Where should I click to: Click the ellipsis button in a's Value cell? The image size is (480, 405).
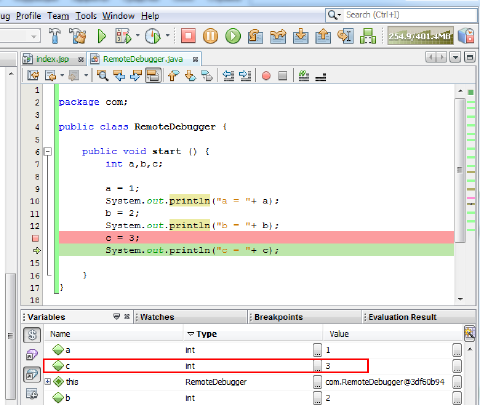(x=457, y=350)
